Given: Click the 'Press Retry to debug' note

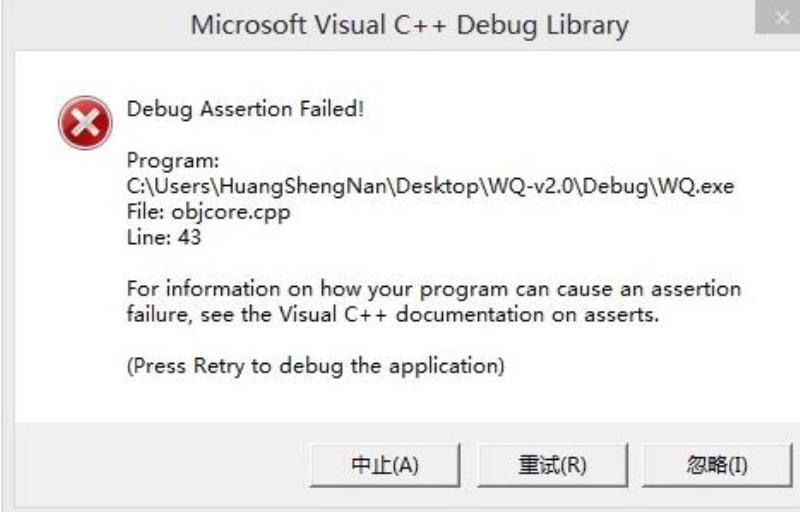Looking at the screenshot, I should pos(316,366).
